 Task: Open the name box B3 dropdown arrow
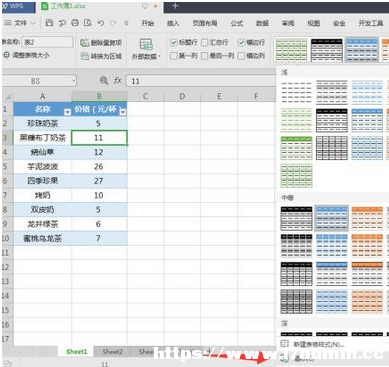73,81
